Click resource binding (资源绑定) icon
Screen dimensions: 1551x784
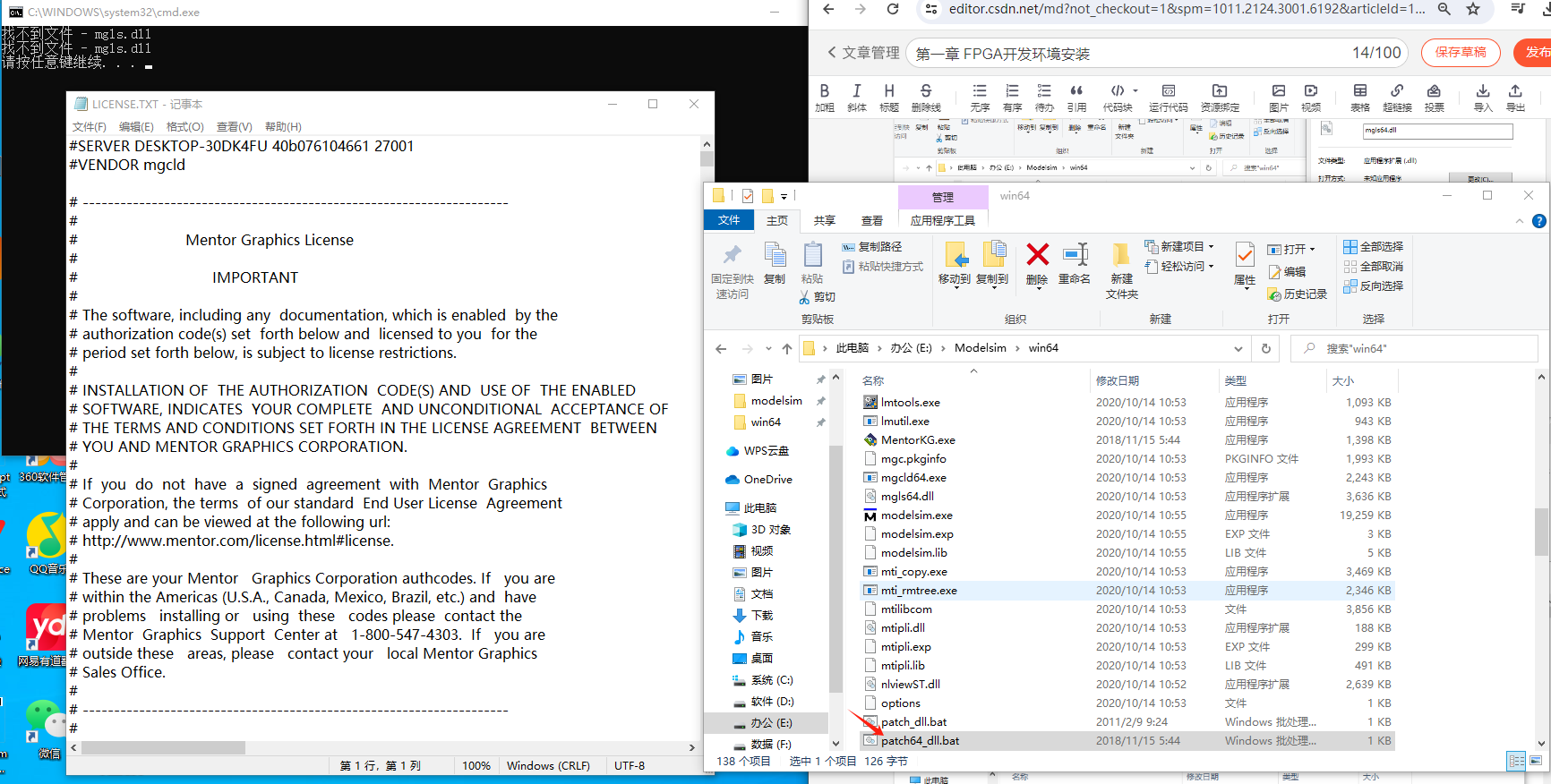tap(1220, 97)
